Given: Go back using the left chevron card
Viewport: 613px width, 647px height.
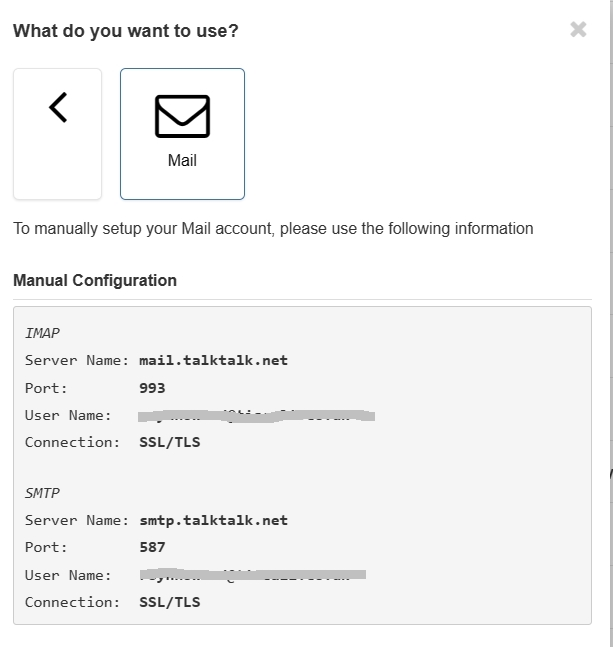Looking at the screenshot, I should [x=57, y=134].
